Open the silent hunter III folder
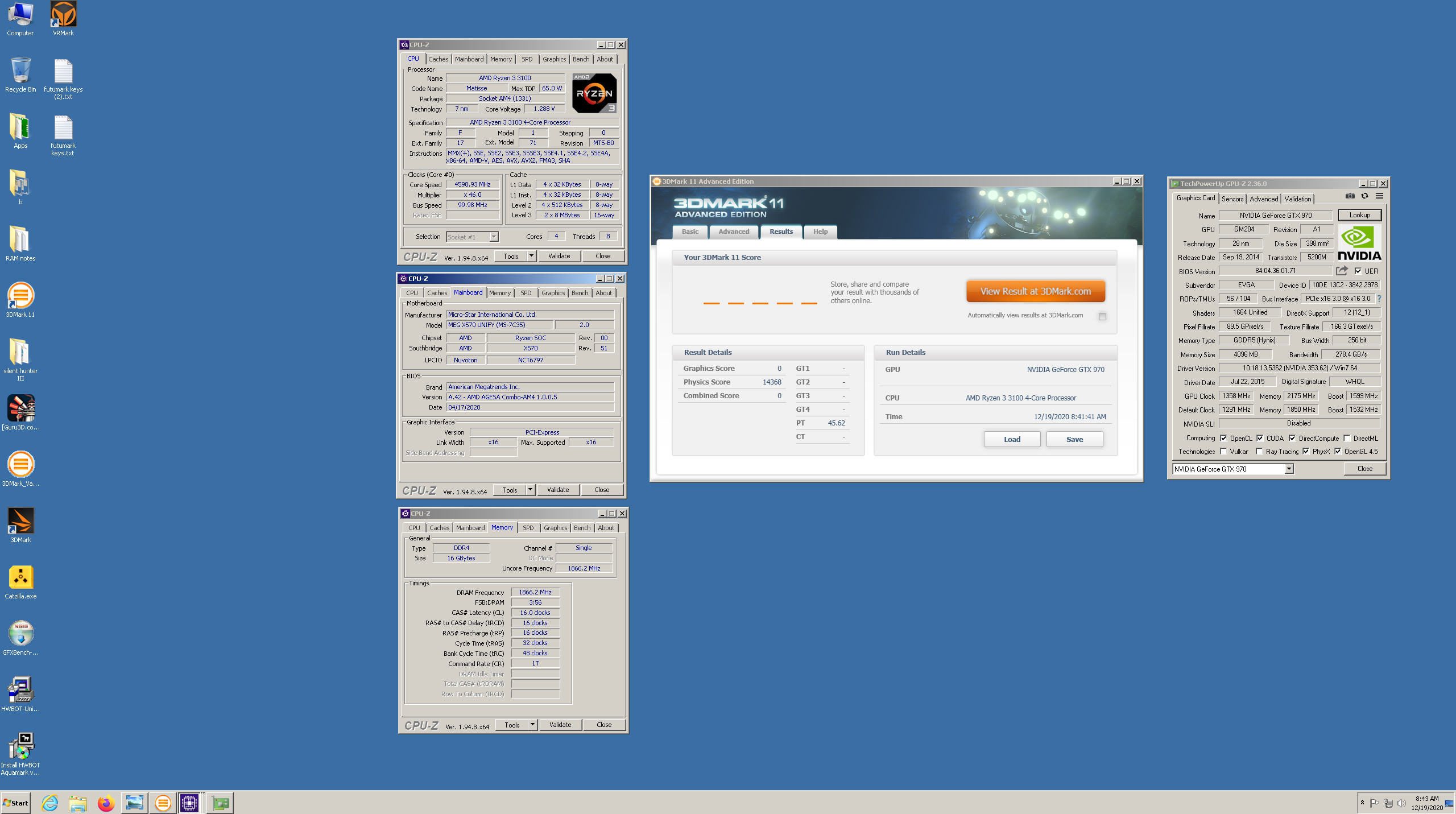The width and height of the screenshot is (1456, 814). [20, 360]
